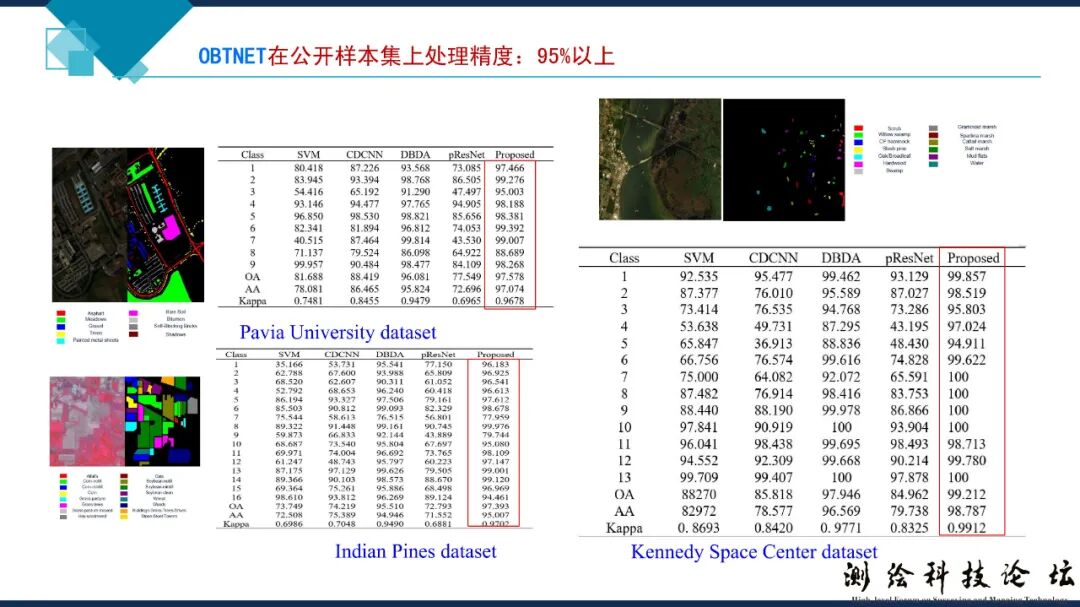Click 'OA' row label in Kennedy table
1080x607 pixels.
(x=624, y=495)
